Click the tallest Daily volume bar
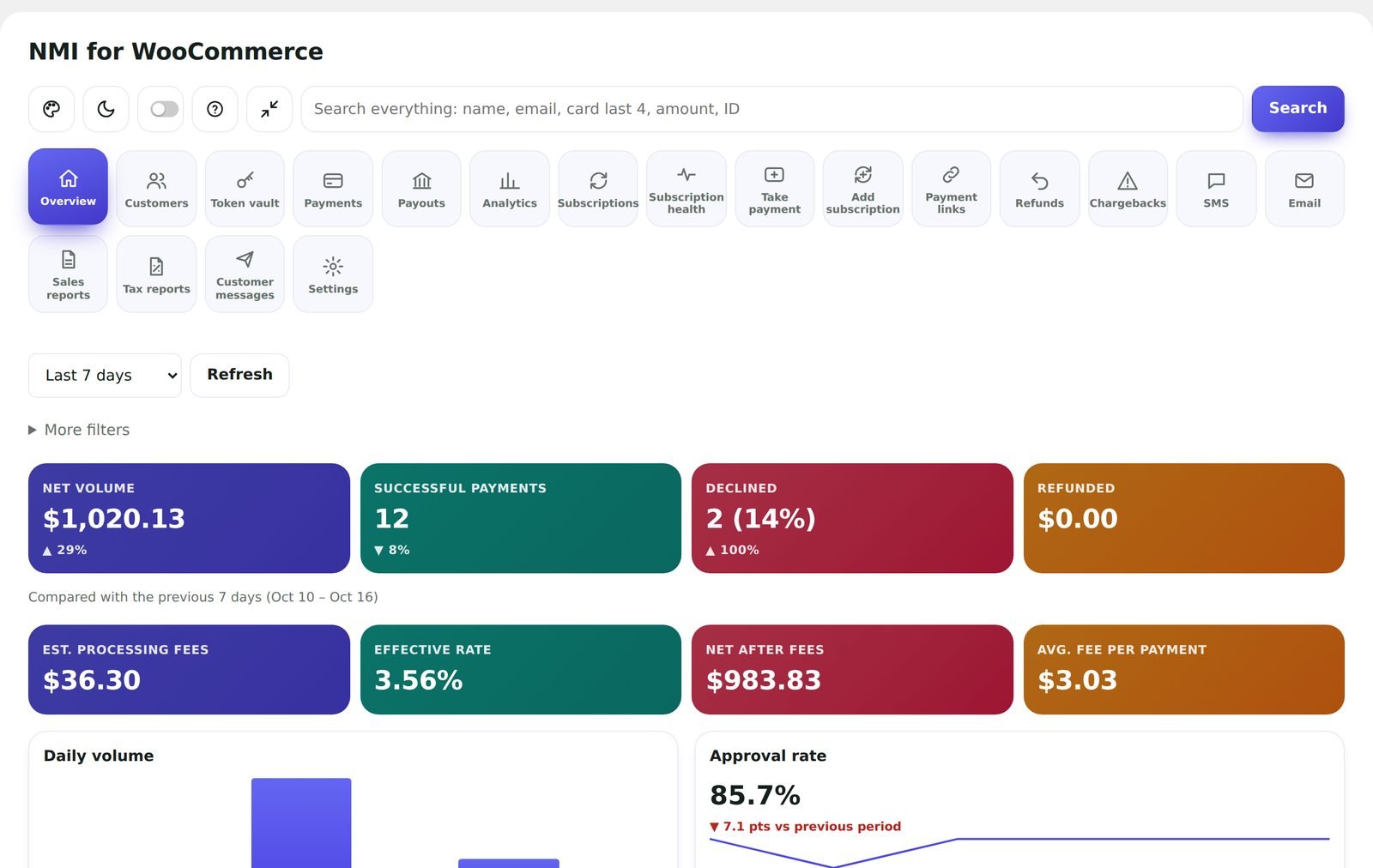1373x868 pixels. (301, 823)
